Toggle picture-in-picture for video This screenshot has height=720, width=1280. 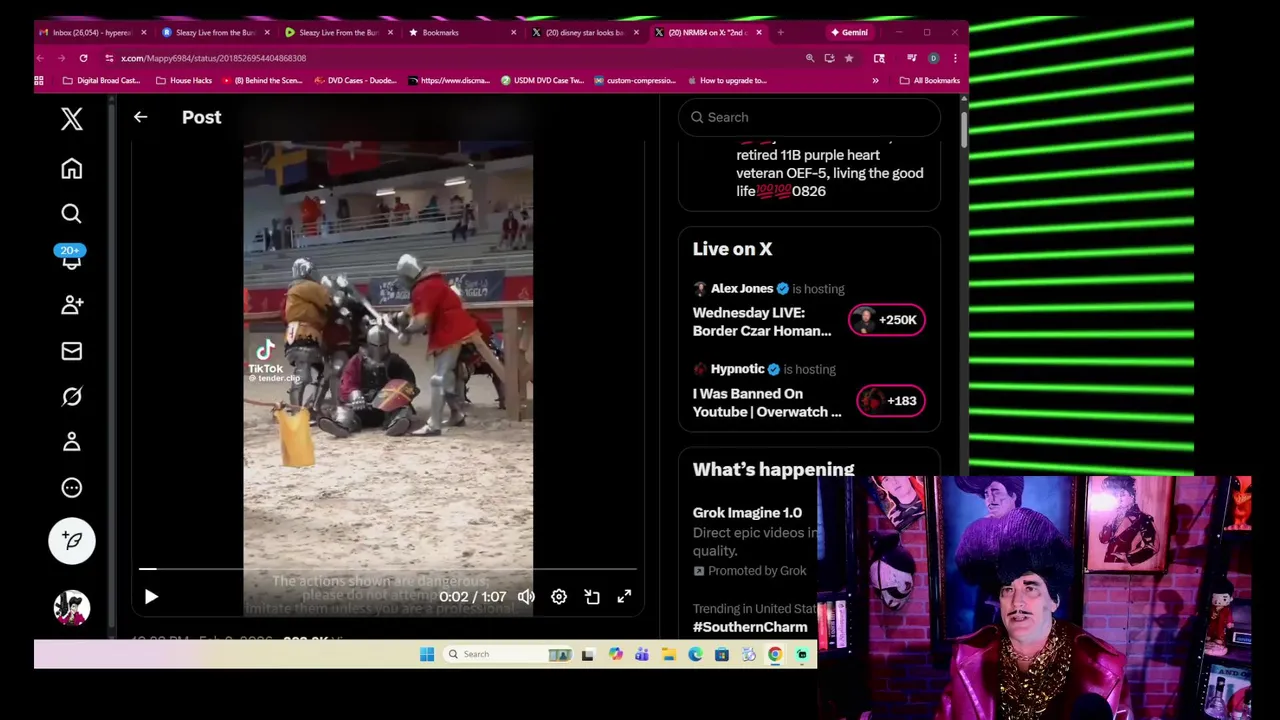click(592, 597)
